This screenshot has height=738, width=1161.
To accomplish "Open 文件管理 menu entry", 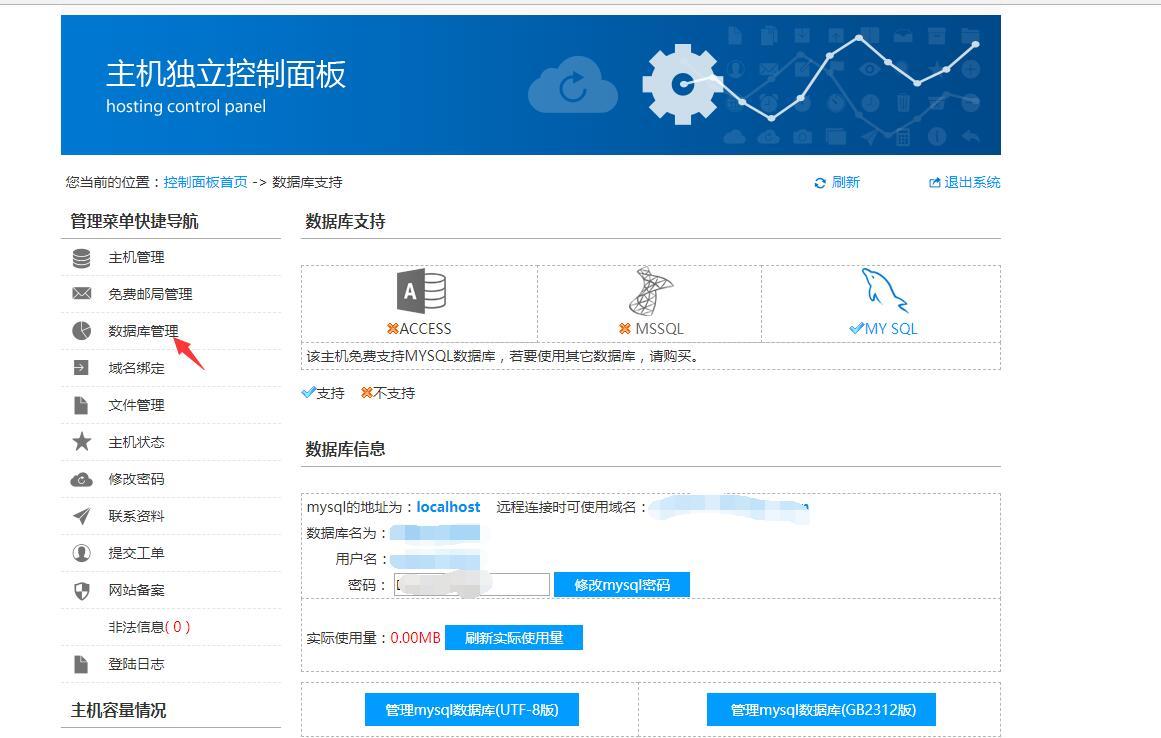I will 136,405.
